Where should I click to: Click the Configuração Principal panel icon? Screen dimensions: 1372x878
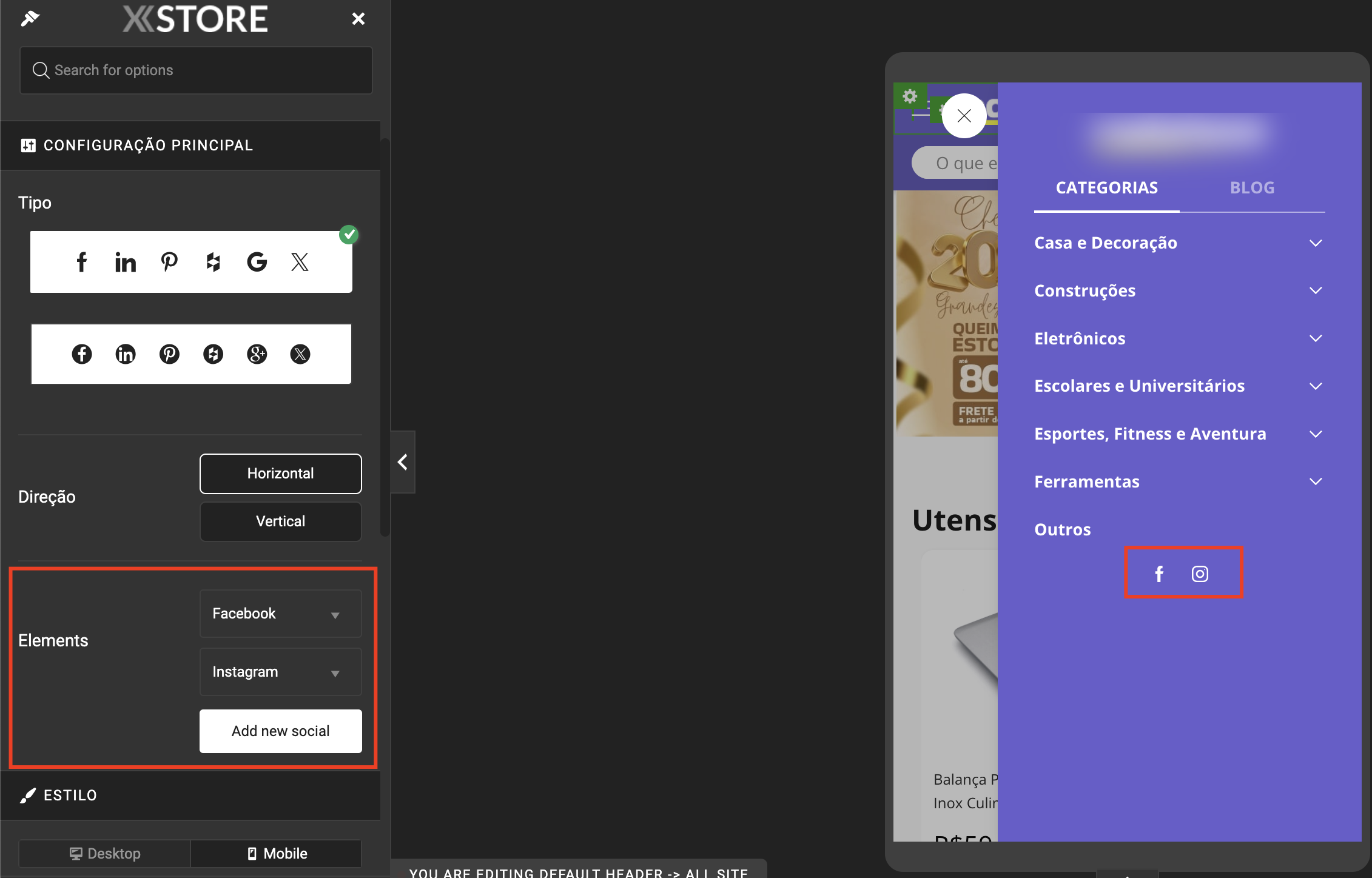[27, 145]
